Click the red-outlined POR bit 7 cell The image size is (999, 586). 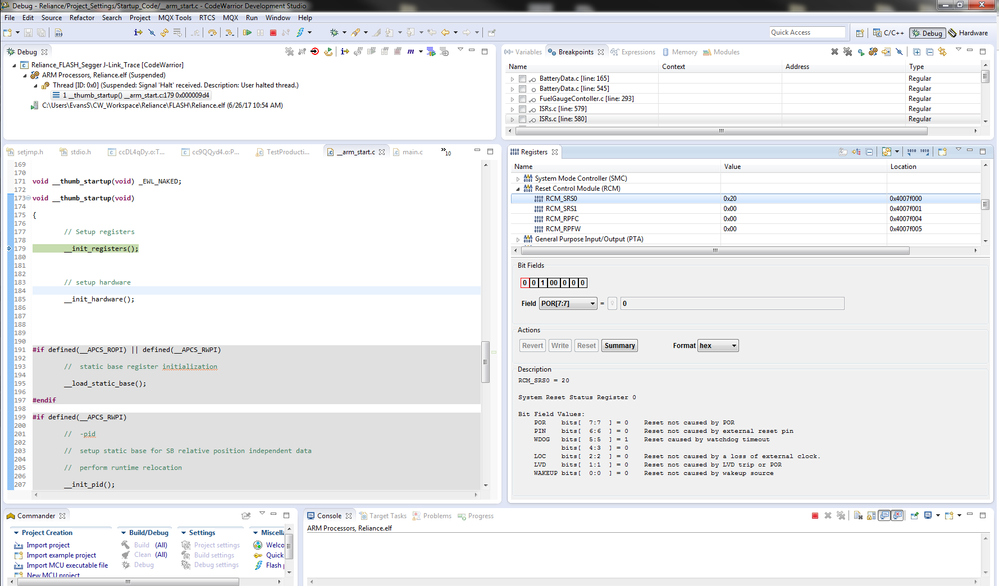(525, 283)
